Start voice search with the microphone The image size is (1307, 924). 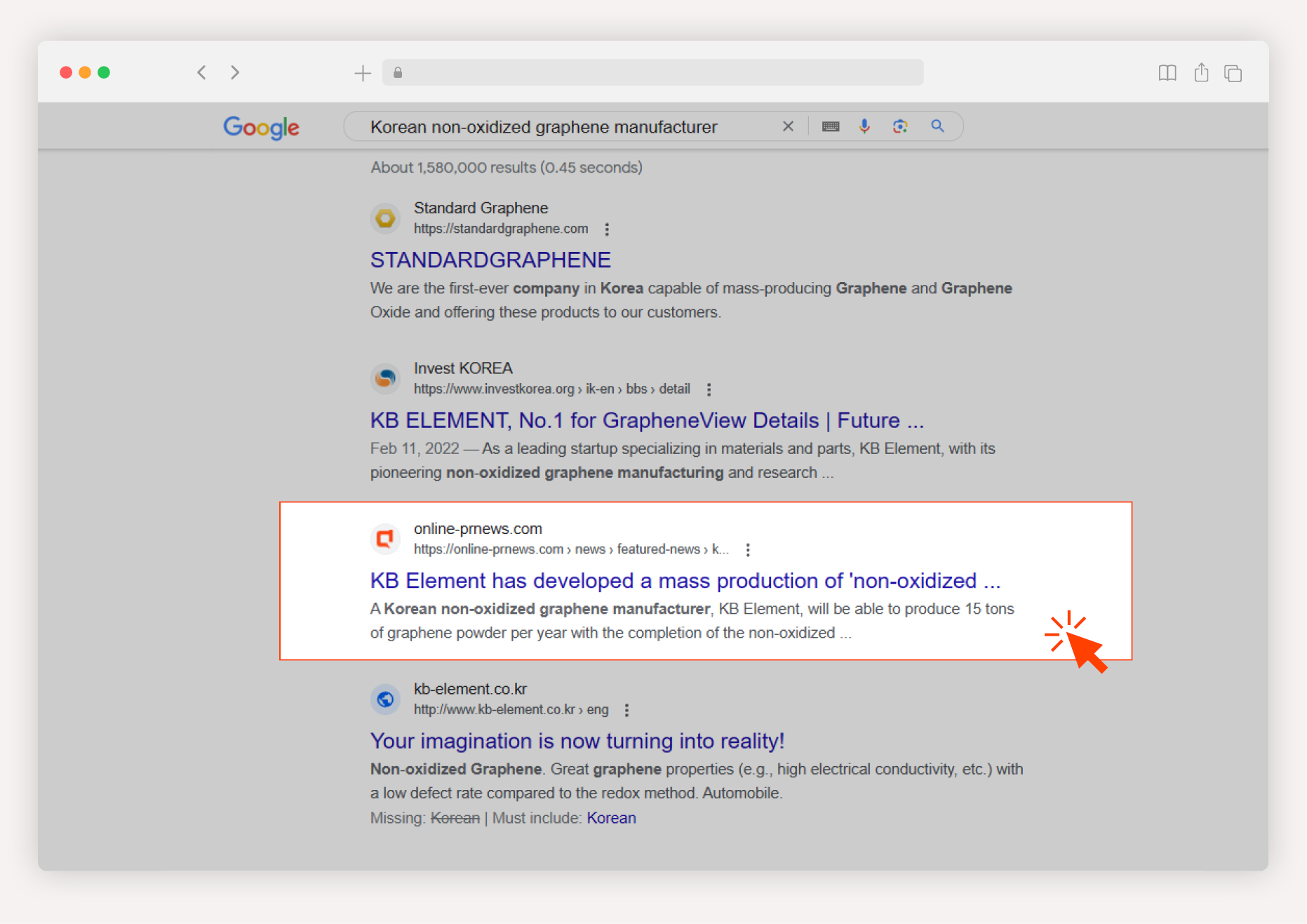(864, 126)
